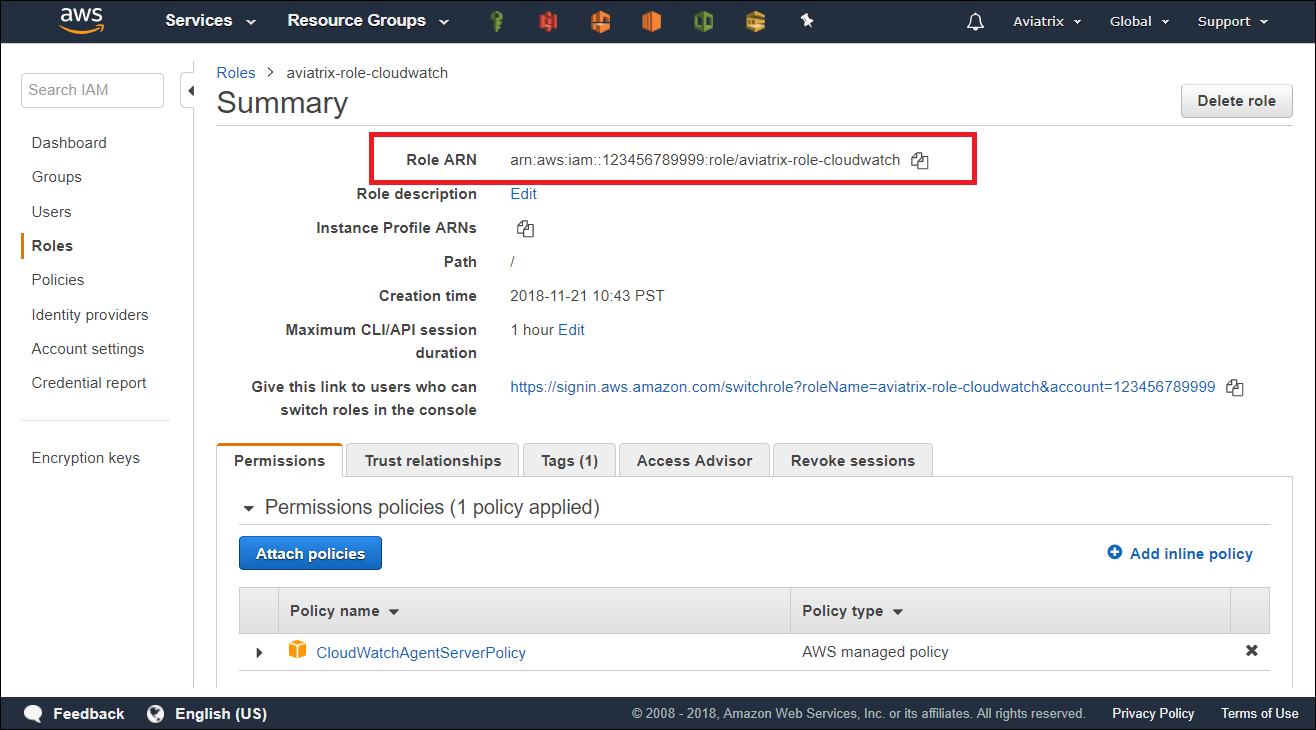
Task: Click the green key IAM shortcut icon
Action: [x=496, y=21]
